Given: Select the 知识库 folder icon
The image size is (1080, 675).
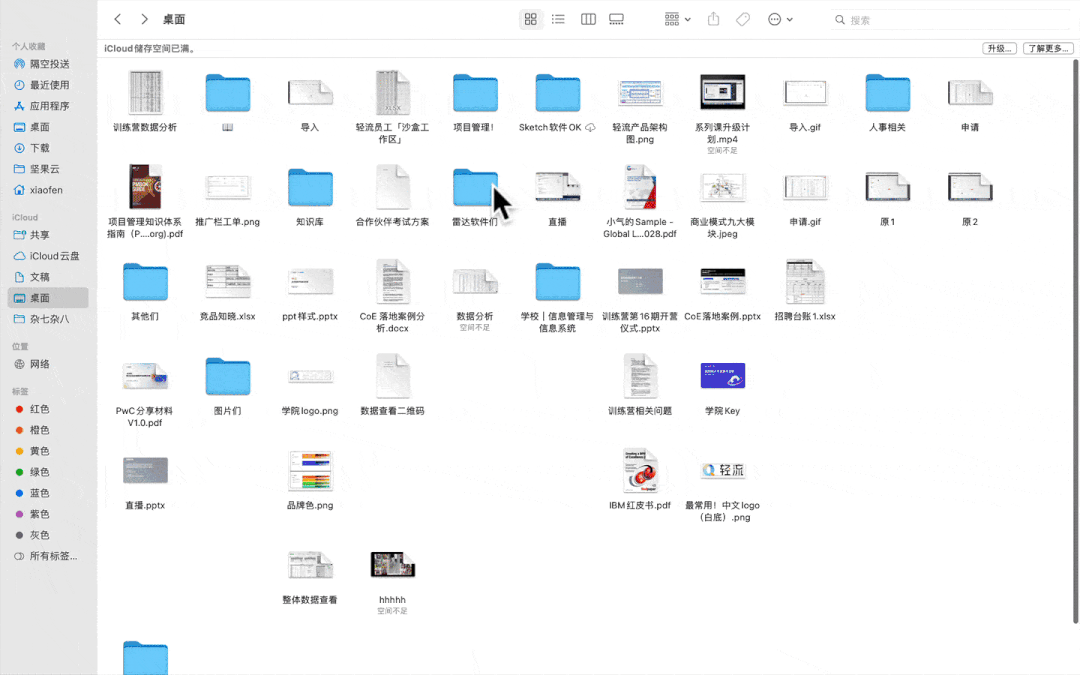Looking at the screenshot, I should click(x=310, y=187).
